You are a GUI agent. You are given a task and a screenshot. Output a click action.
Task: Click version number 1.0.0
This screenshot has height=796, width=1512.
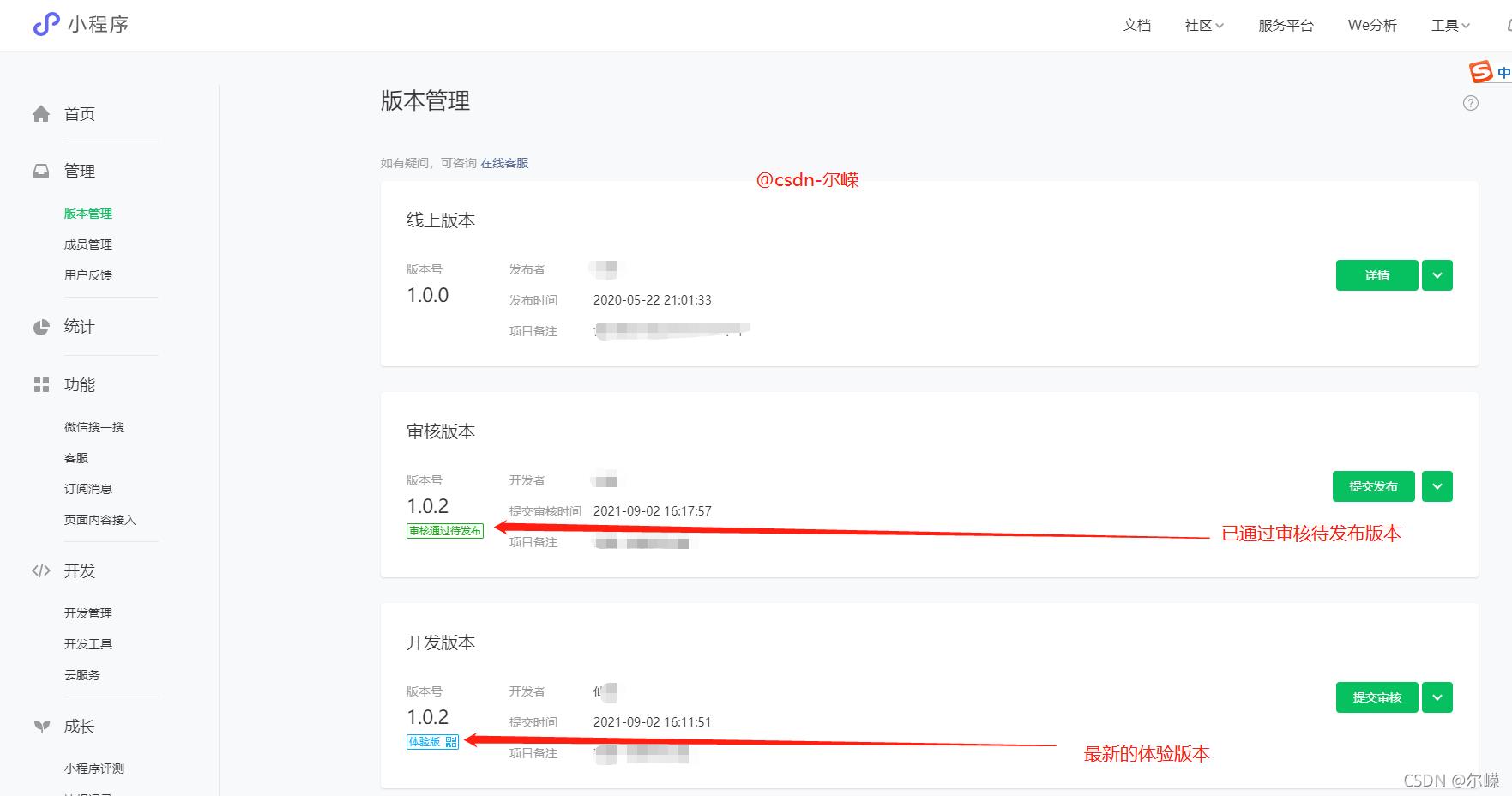pos(428,295)
